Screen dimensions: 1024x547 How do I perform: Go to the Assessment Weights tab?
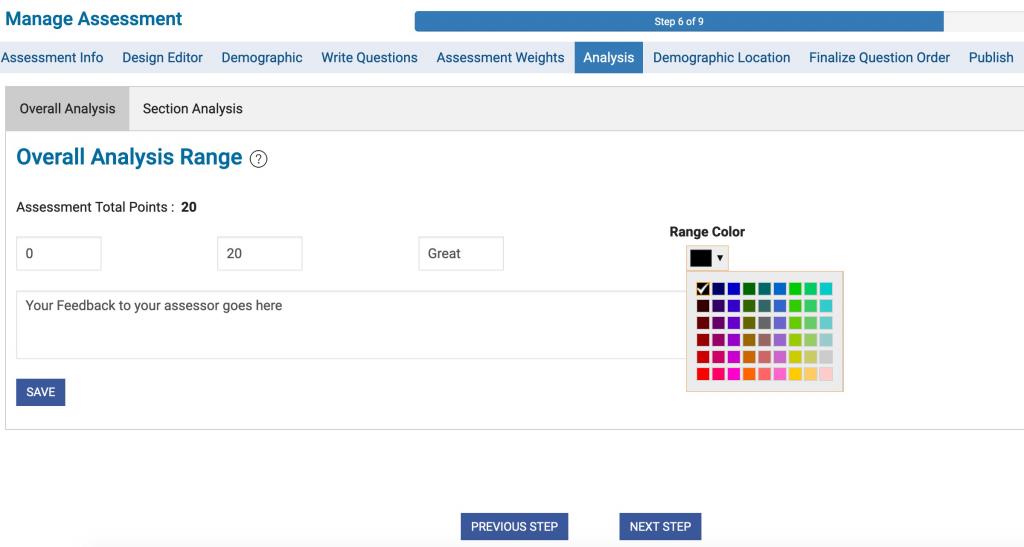point(500,57)
